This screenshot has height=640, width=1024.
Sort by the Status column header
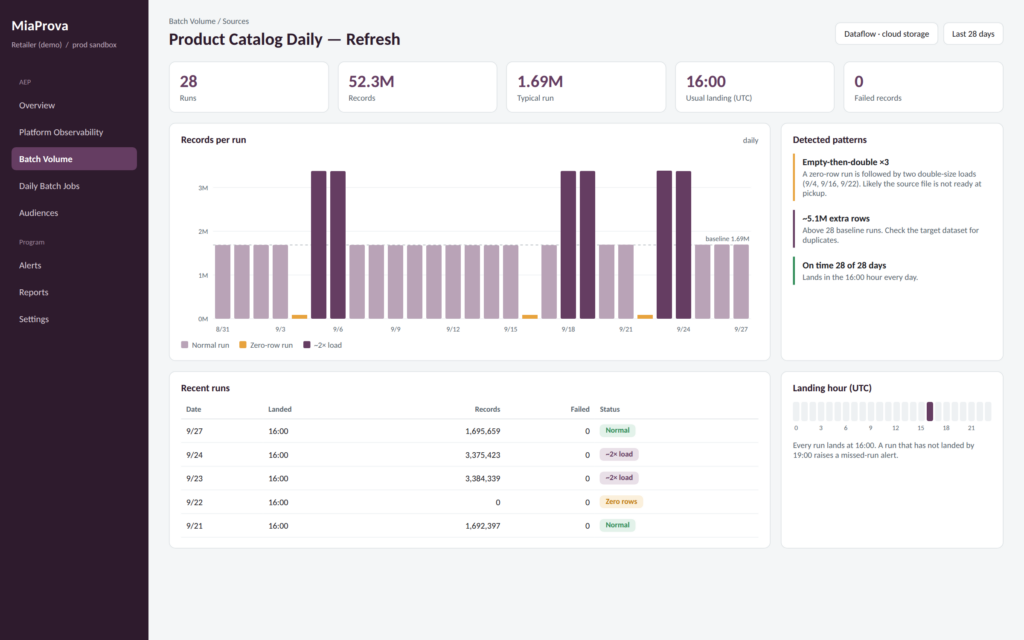point(610,409)
